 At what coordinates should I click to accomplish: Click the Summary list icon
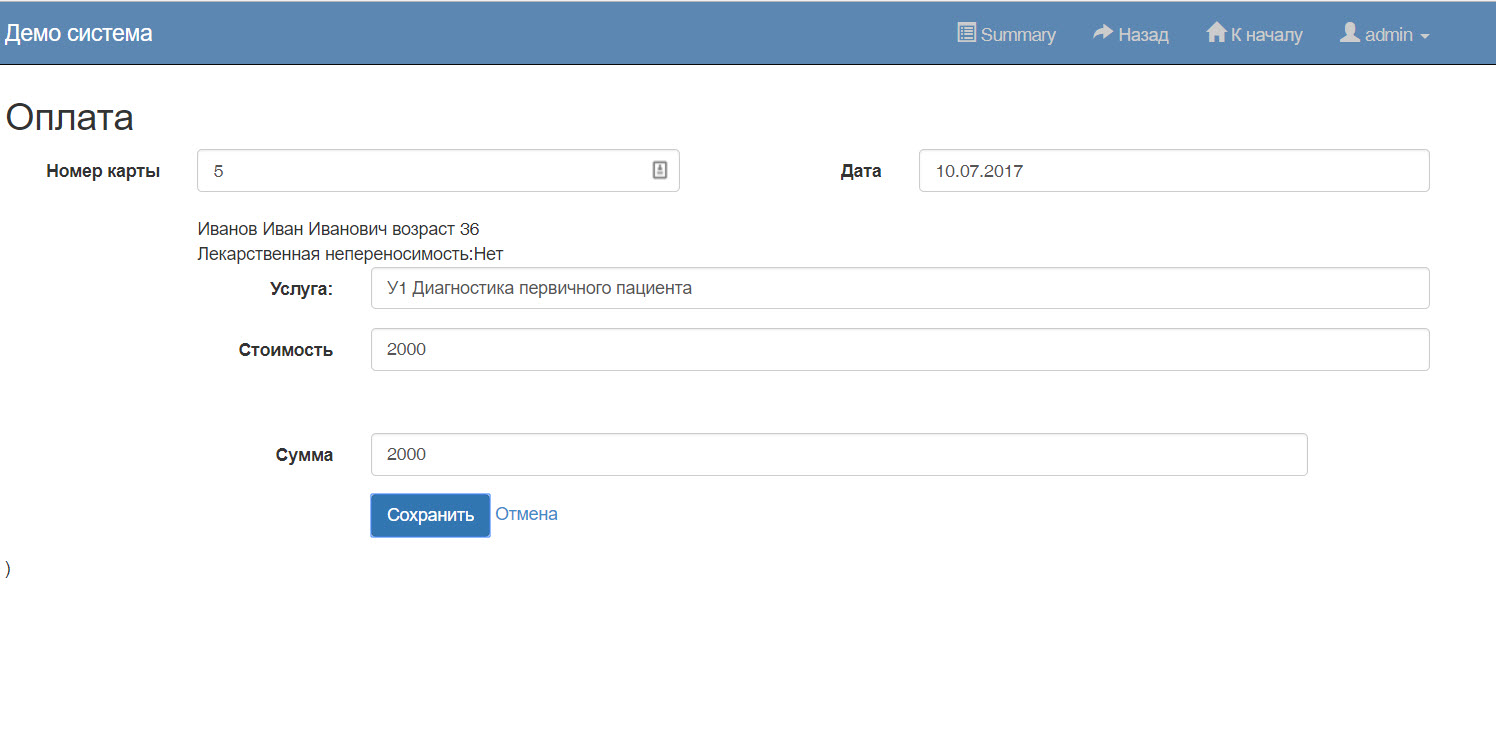[x=966, y=33]
